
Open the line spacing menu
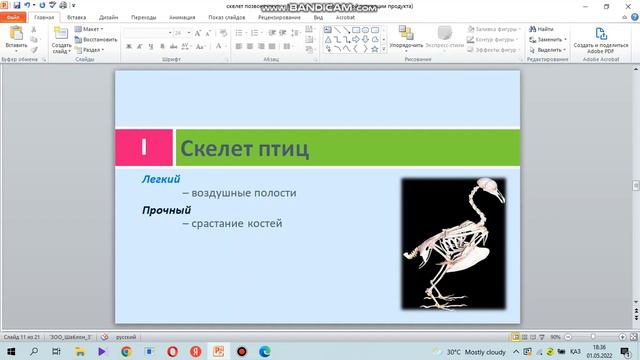tap(296, 33)
